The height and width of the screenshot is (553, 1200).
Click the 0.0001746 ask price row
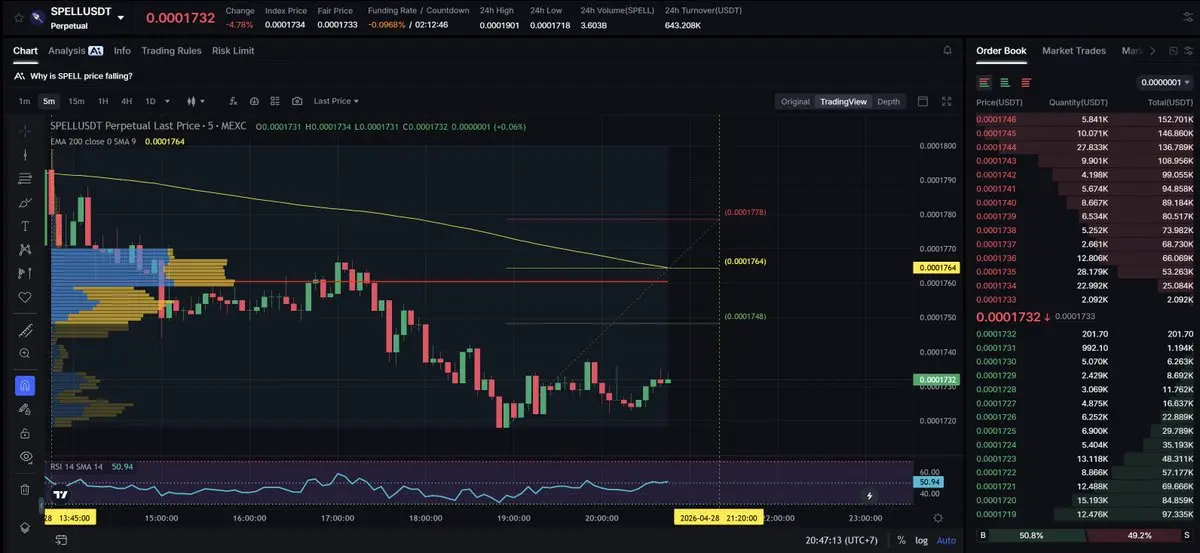point(1084,119)
